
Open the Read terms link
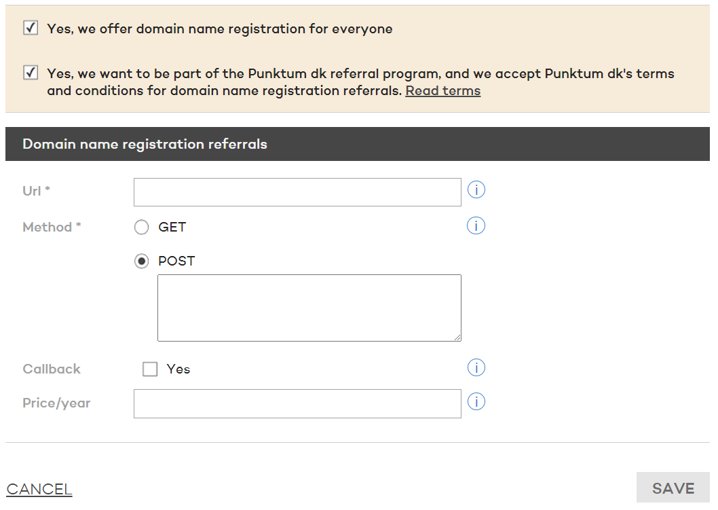point(442,91)
